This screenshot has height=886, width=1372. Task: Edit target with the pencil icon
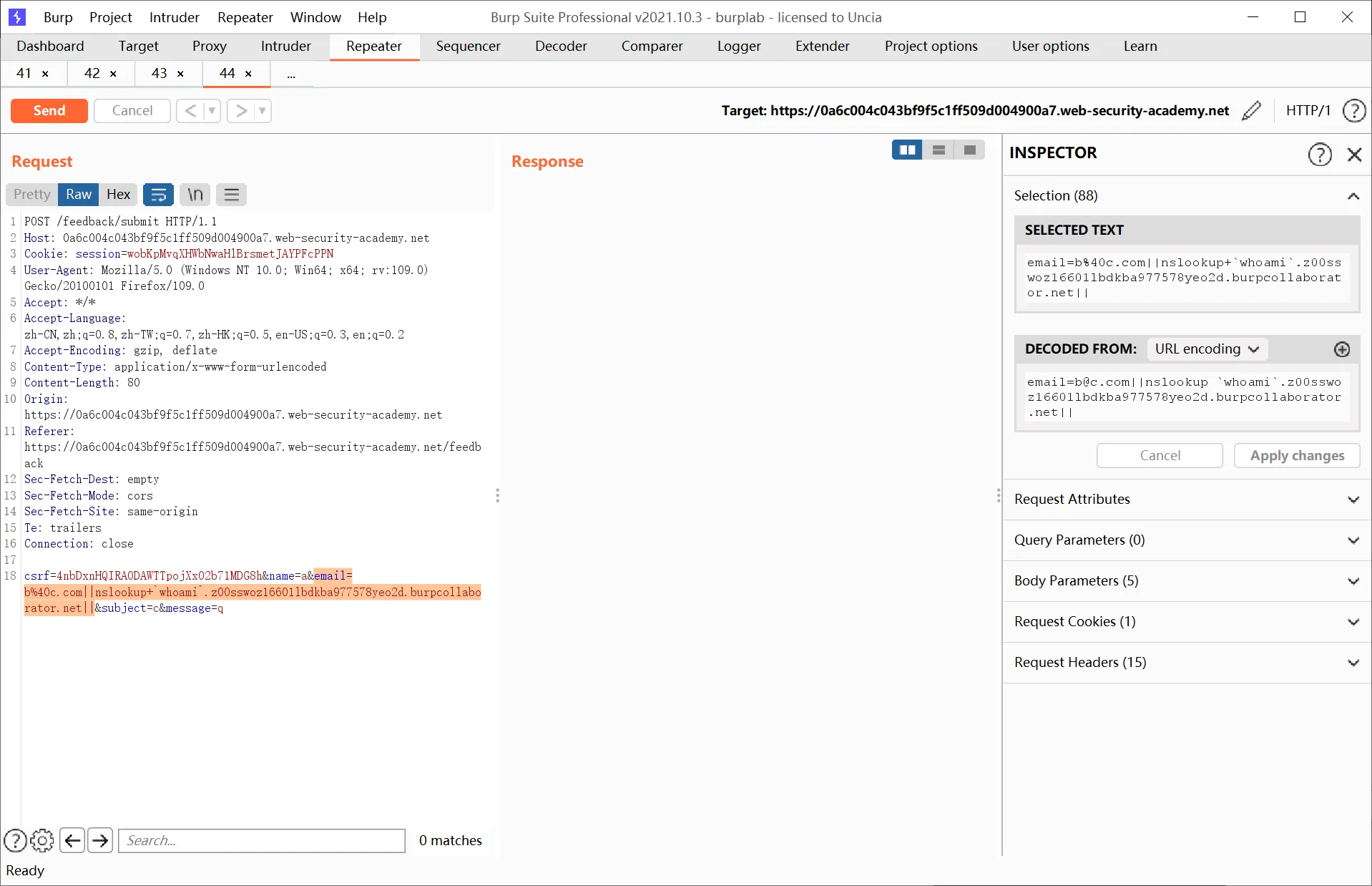pyautogui.click(x=1251, y=111)
